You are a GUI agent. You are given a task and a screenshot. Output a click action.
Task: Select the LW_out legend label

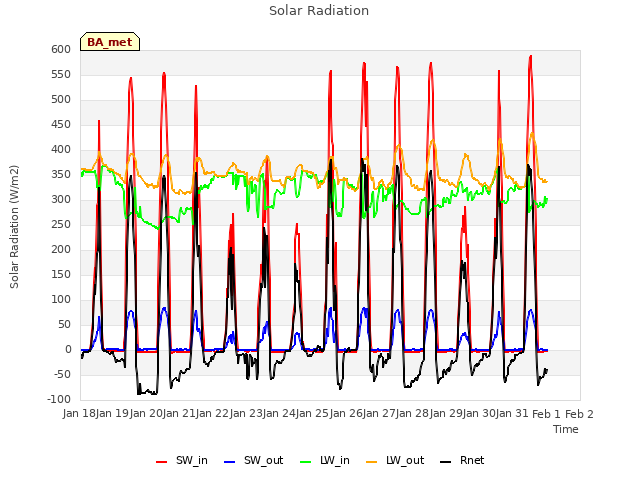pos(405,461)
